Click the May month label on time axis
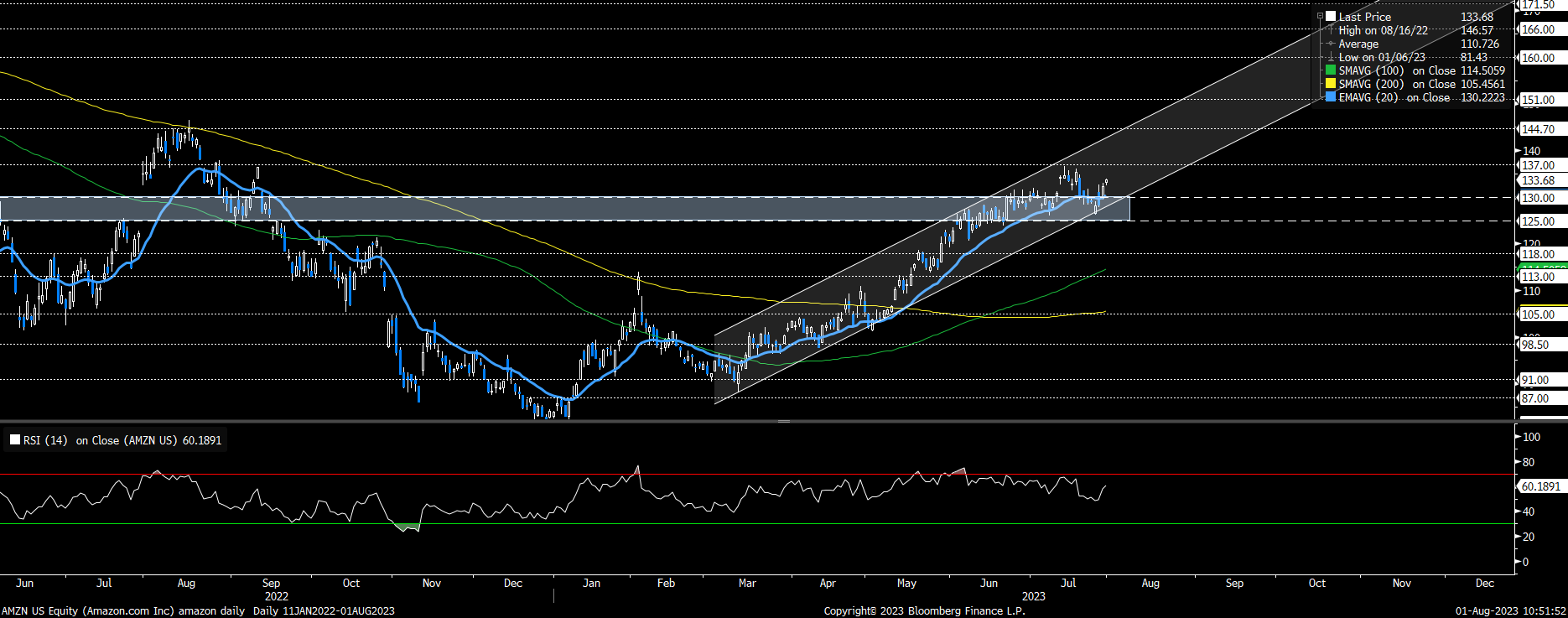The width and height of the screenshot is (1568, 618). coord(906,583)
